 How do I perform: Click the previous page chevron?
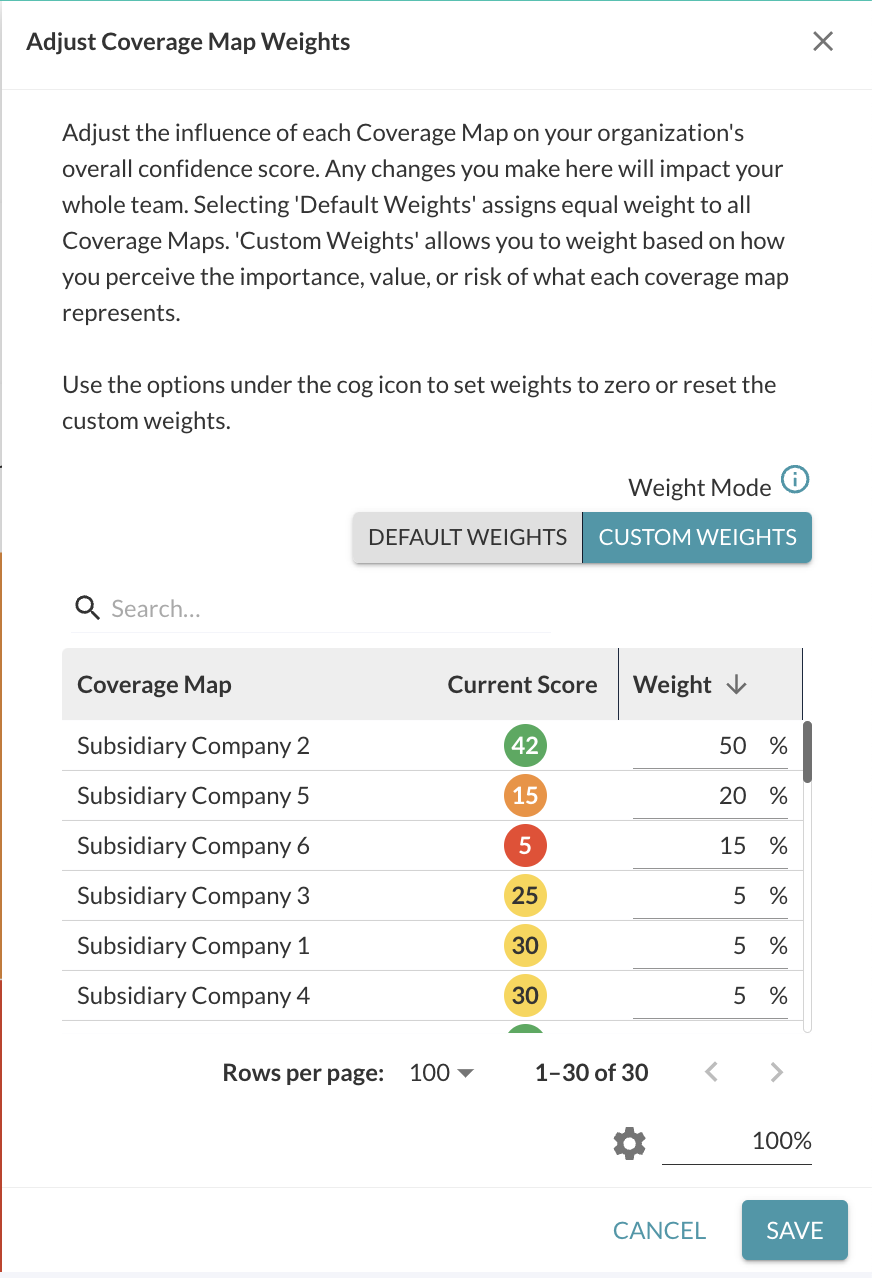pos(711,1072)
